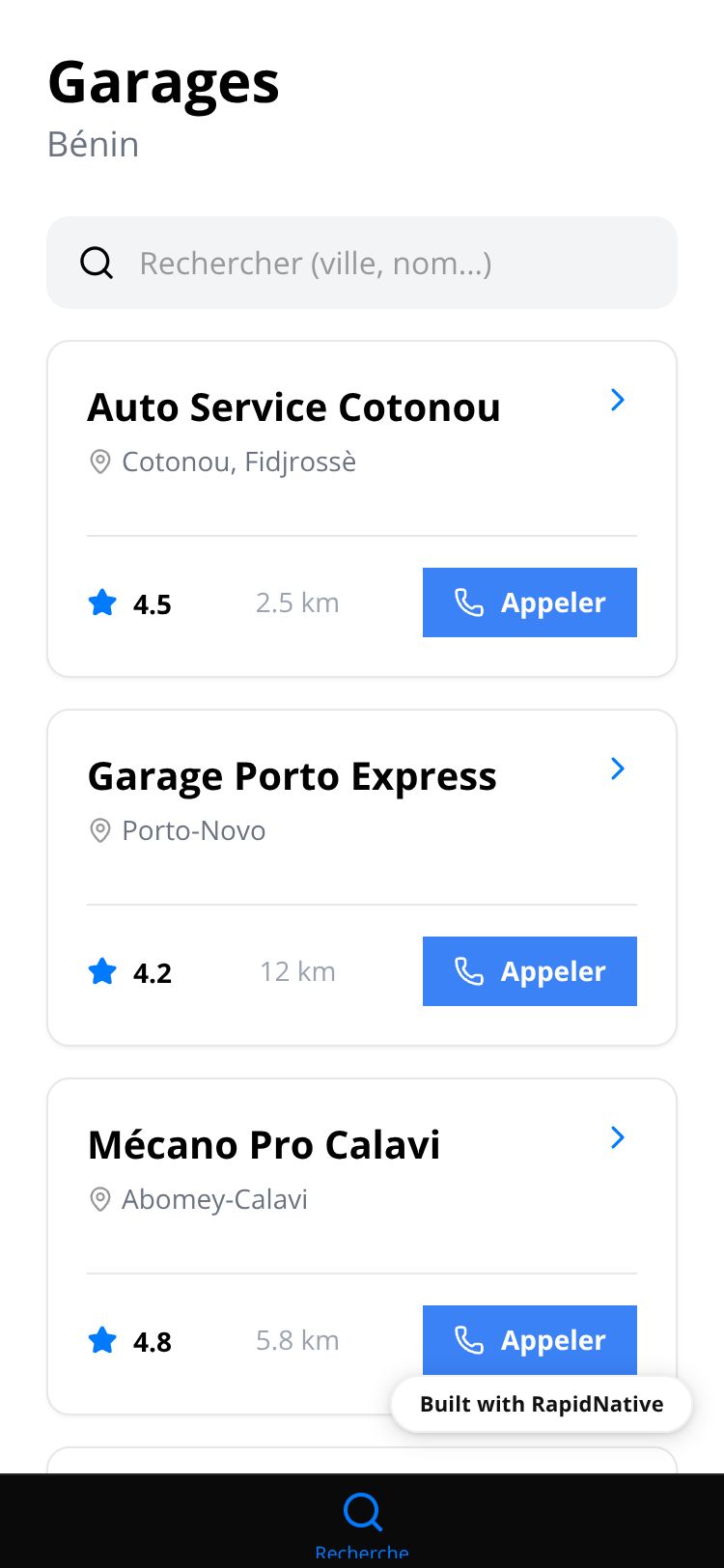Image resolution: width=724 pixels, height=1568 pixels.
Task: Click location pin beside Abomey-Calavi
Action: point(99,1199)
